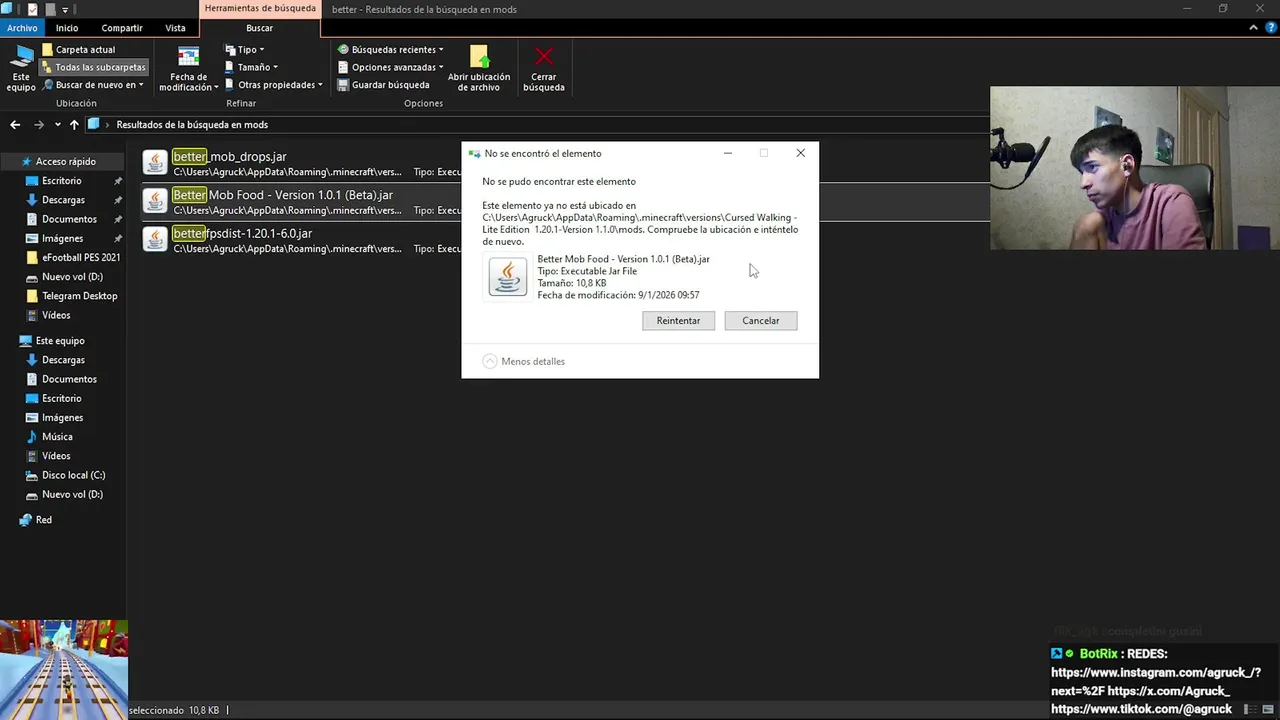Click quick access new folder icon

[x=49, y=9]
